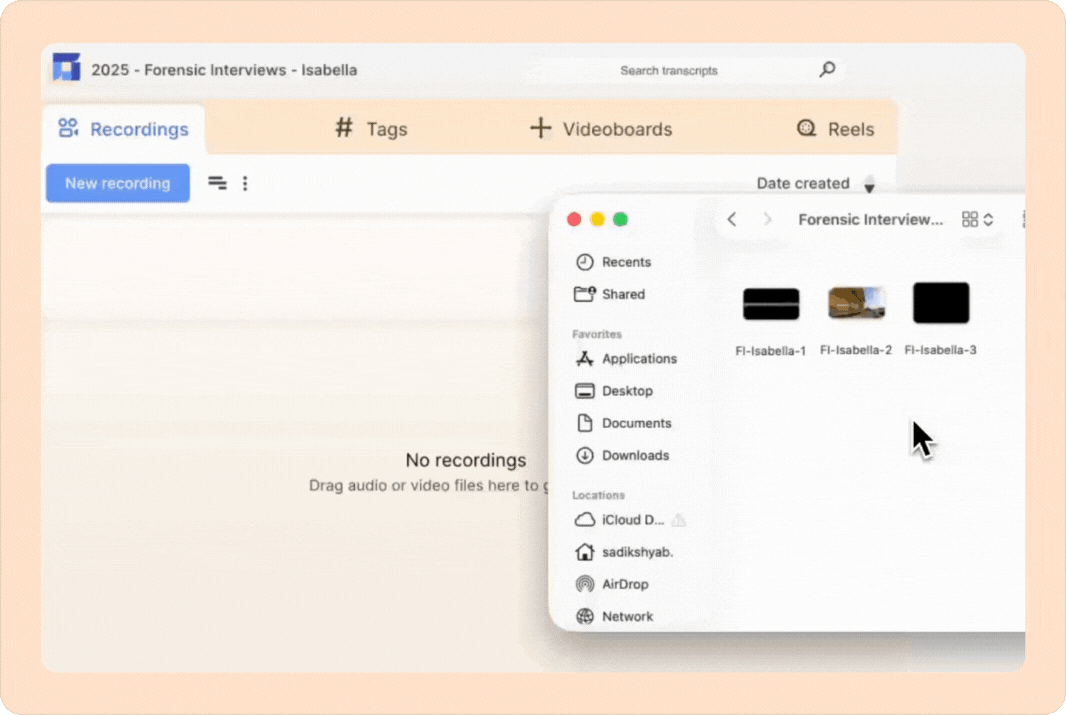Open the three-dot more options menu
This screenshot has width=1066, height=715.
coord(245,183)
